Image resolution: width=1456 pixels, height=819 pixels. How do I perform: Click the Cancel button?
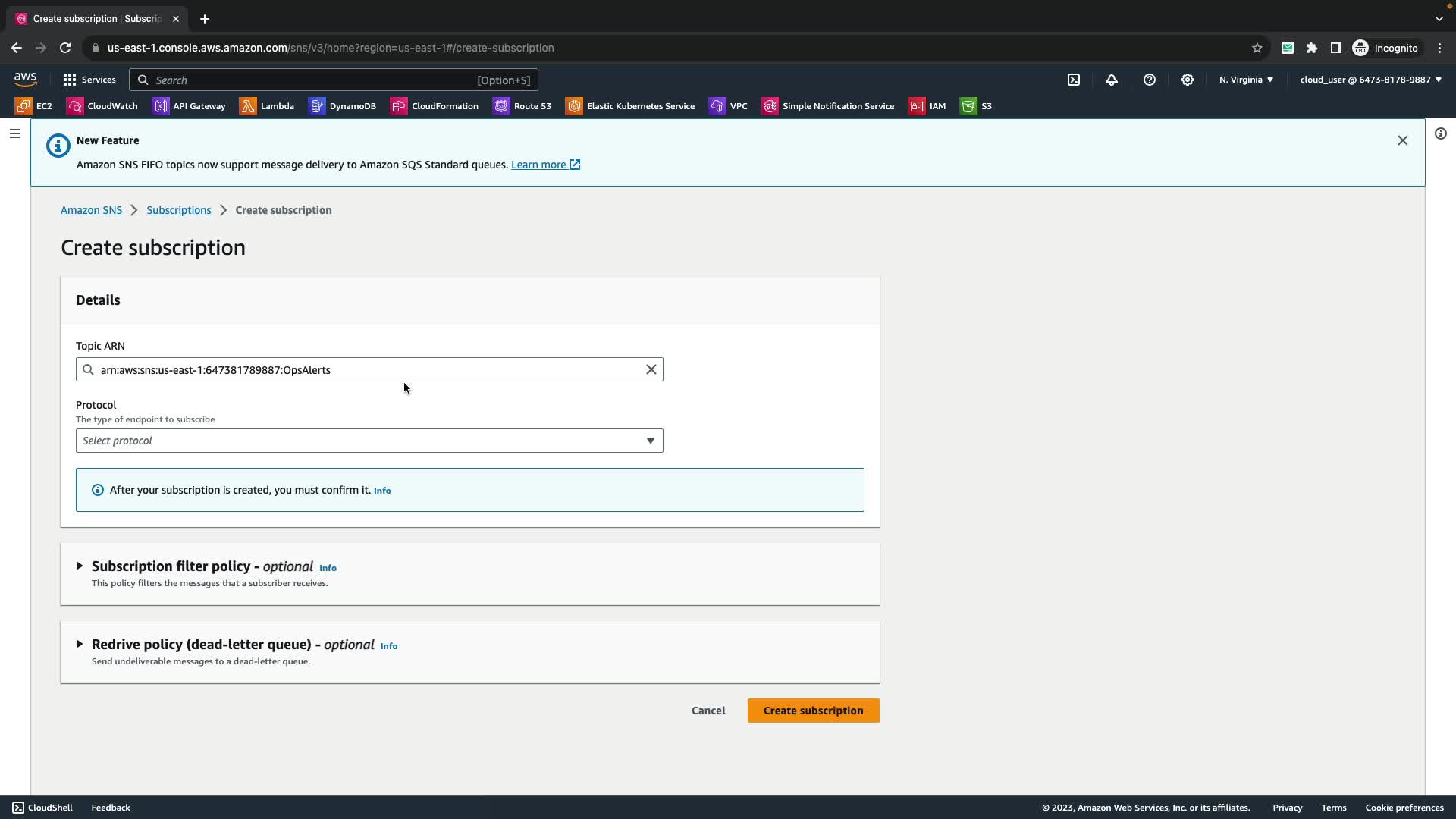click(708, 711)
